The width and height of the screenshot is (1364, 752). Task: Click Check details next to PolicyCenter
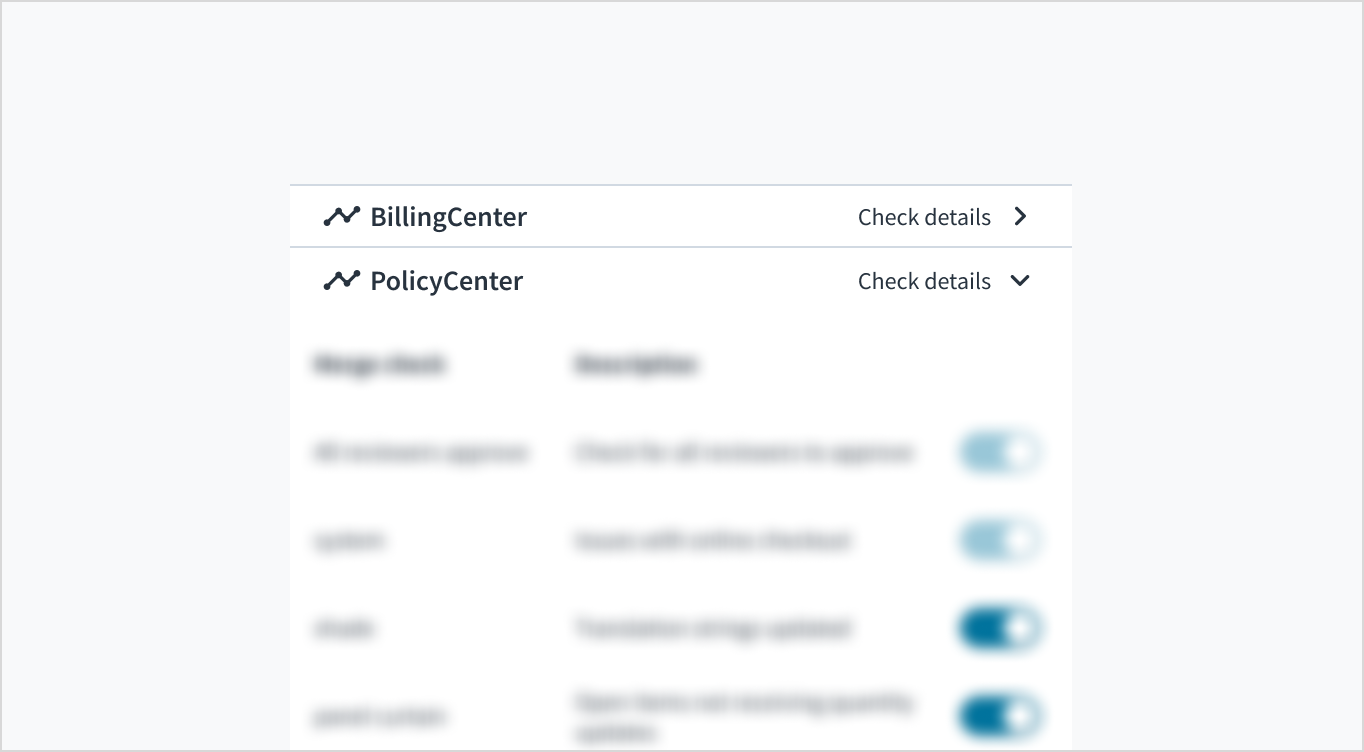(x=924, y=281)
